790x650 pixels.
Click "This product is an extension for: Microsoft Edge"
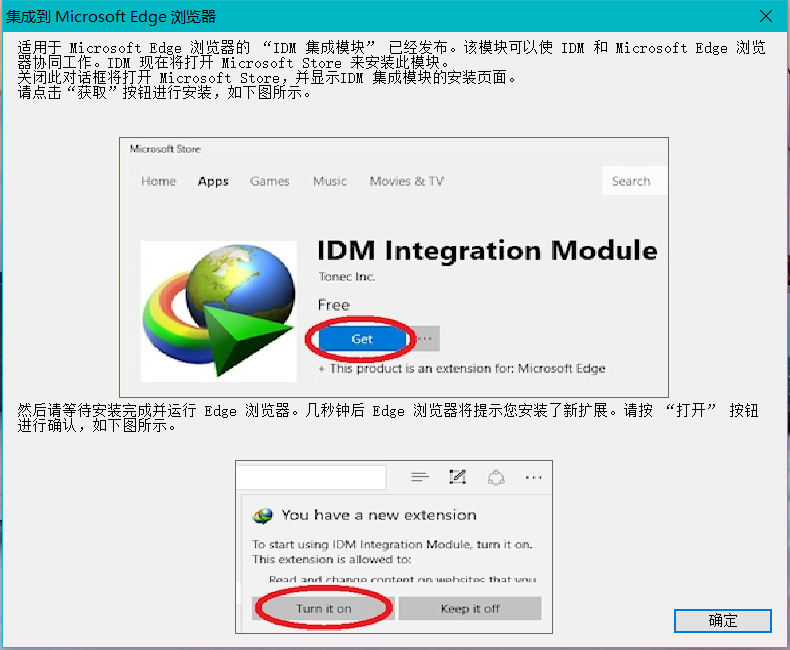coord(468,368)
